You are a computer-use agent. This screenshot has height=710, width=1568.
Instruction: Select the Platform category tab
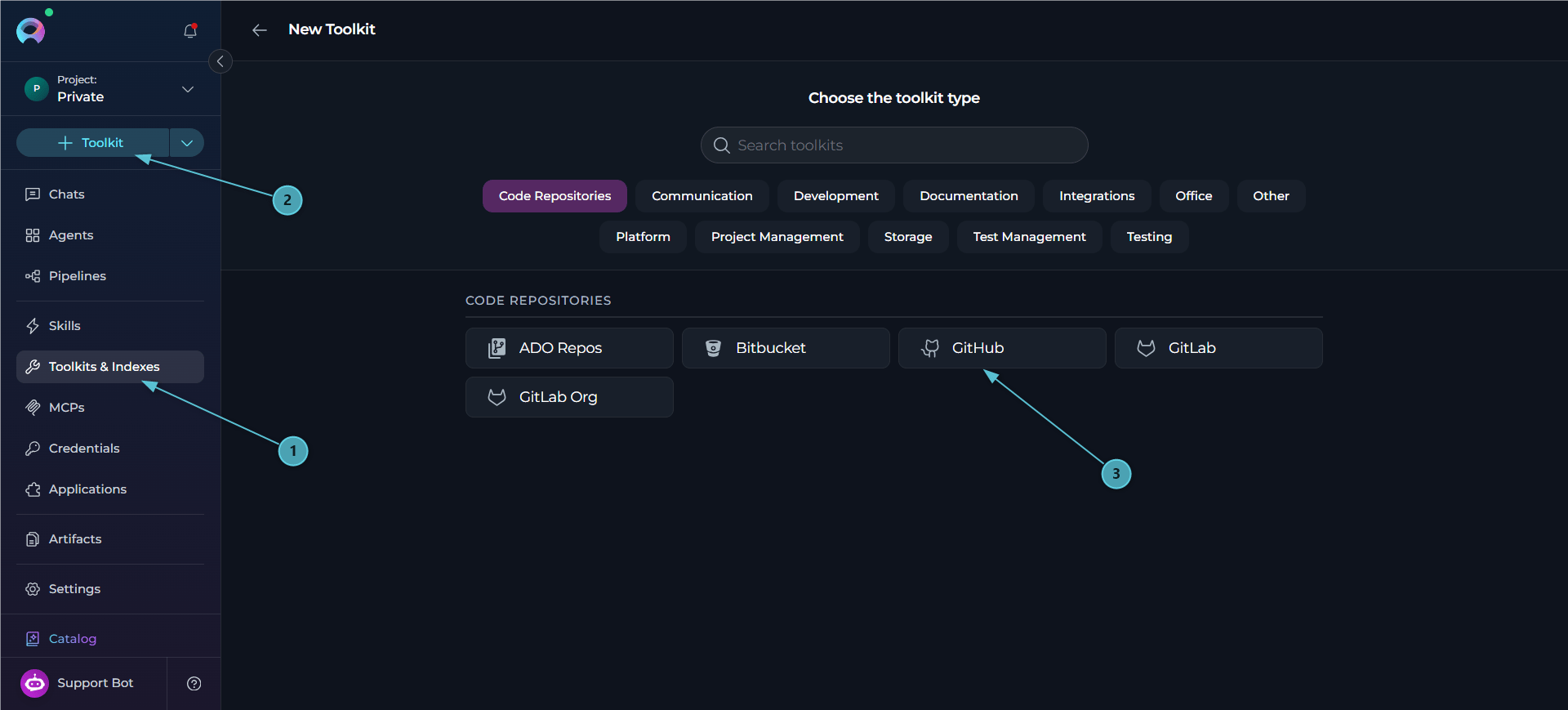(x=644, y=237)
